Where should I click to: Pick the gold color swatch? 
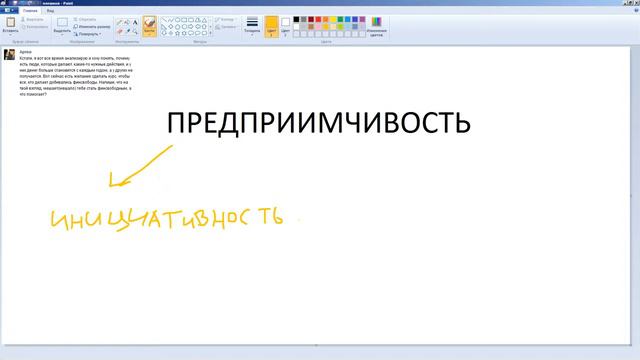326,27
